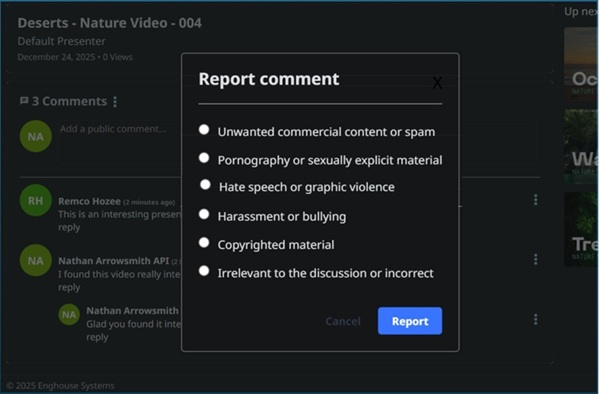
Task: Open comments options menu next to 3 Comments
Action: (x=115, y=102)
